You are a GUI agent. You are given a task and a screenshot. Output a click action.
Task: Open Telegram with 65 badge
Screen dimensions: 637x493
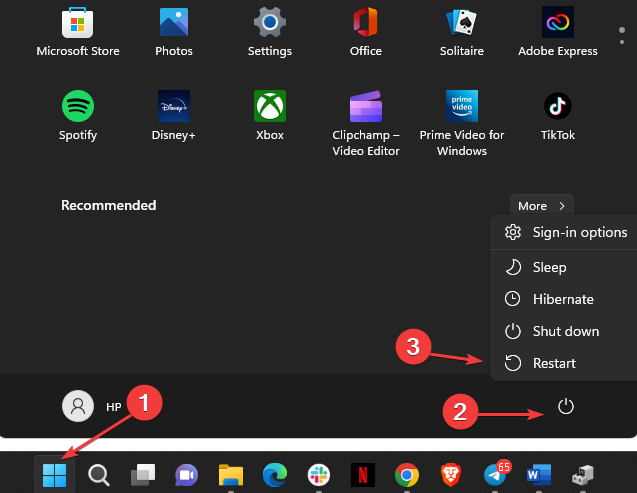(x=496, y=474)
